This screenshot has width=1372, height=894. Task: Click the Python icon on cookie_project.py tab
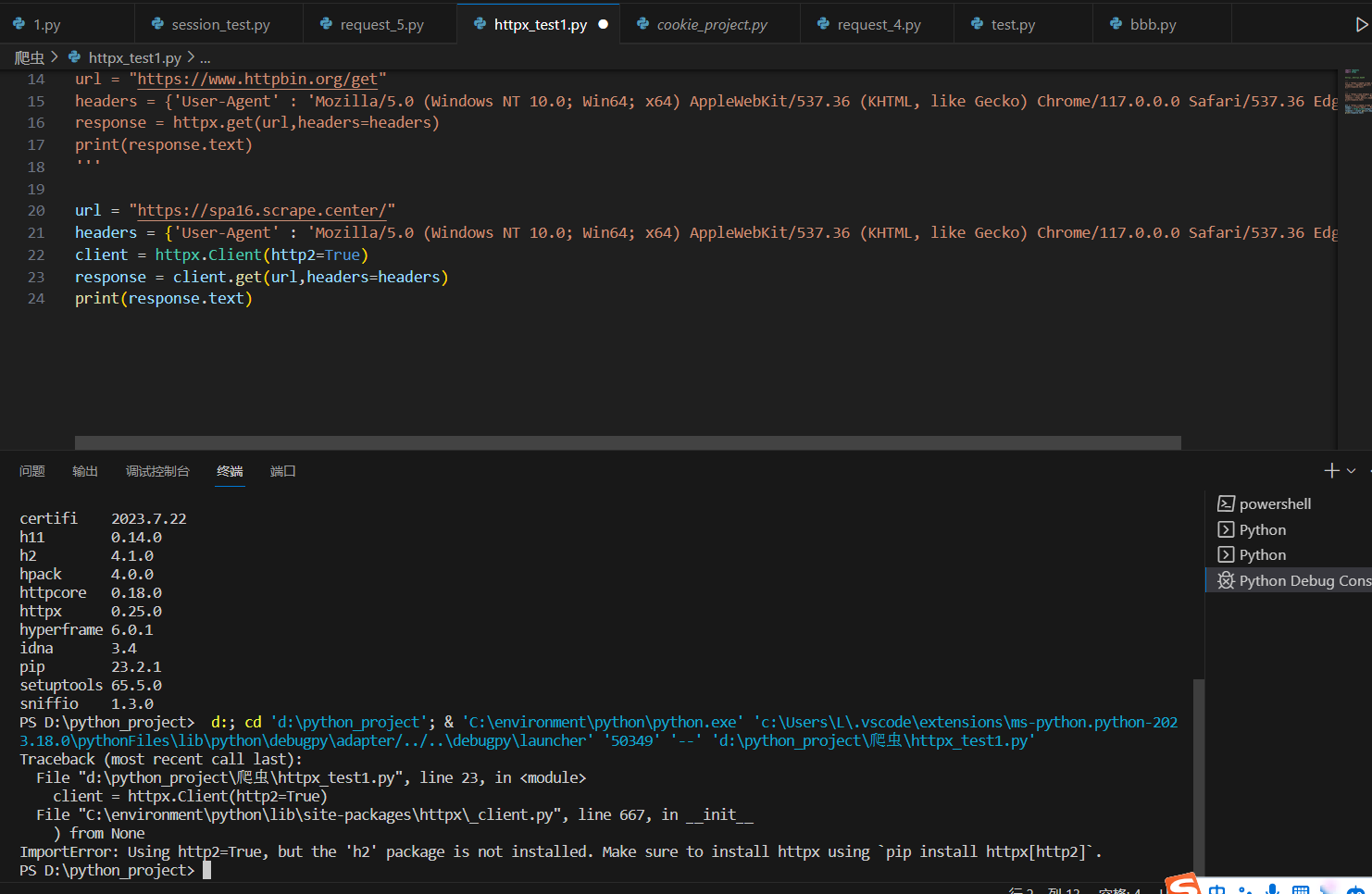click(x=642, y=24)
